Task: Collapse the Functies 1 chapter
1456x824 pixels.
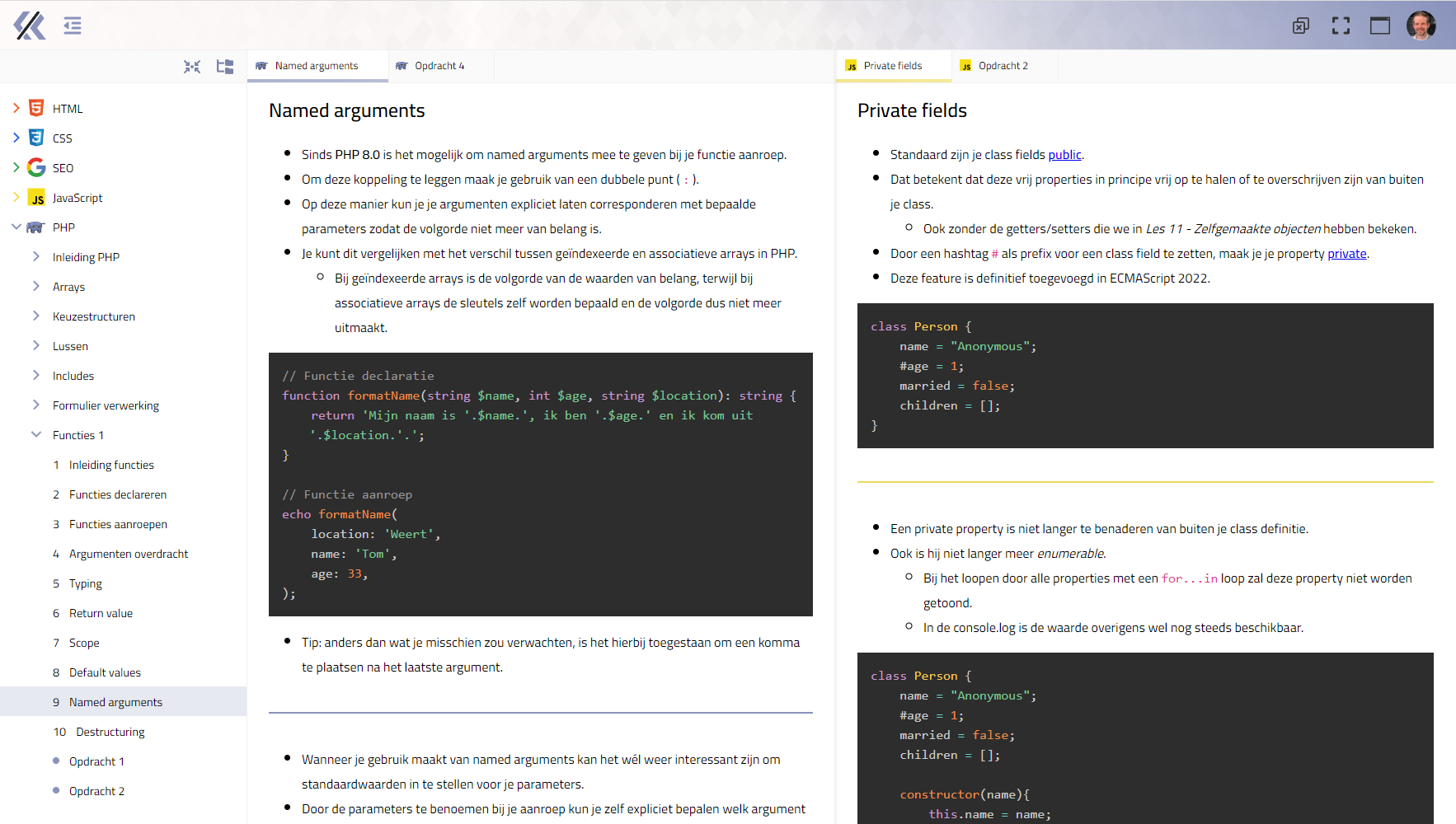Action: click(36, 434)
